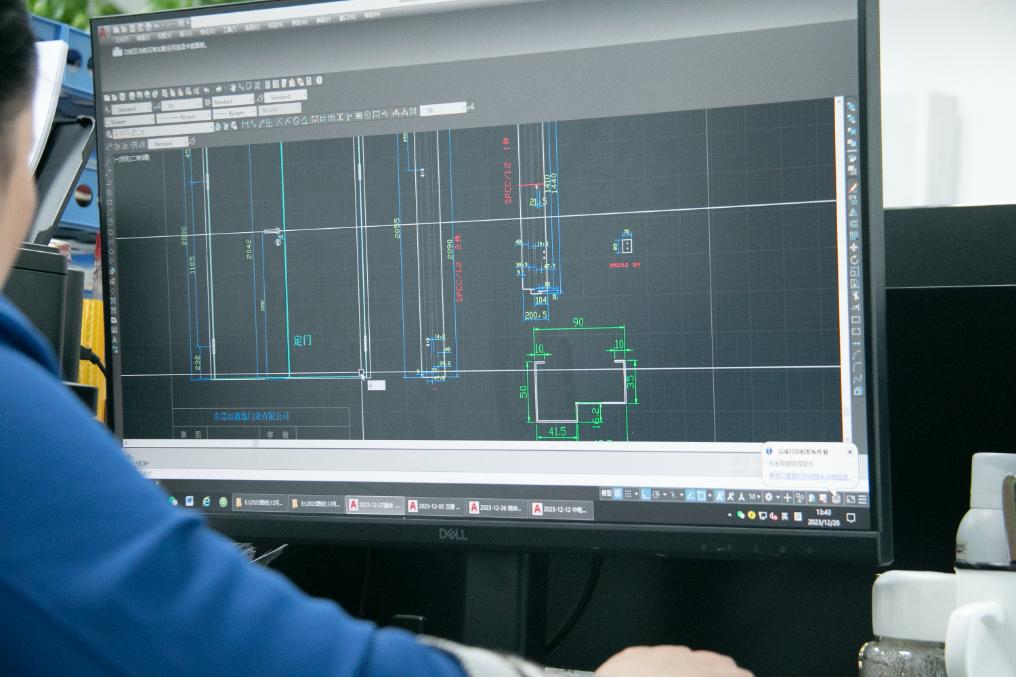Screen dimensions: 1016x677
Task: Open the Windows notification center button
Action: (x=850, y=518)
